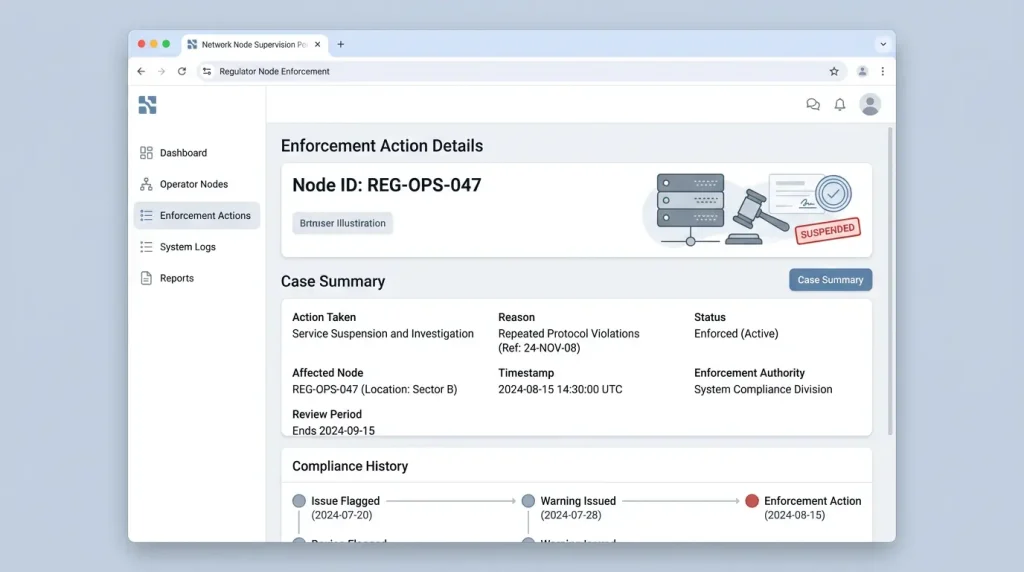
Task: Open the user profile avatar
Action: pyautogui.click(x=870, y=104)
